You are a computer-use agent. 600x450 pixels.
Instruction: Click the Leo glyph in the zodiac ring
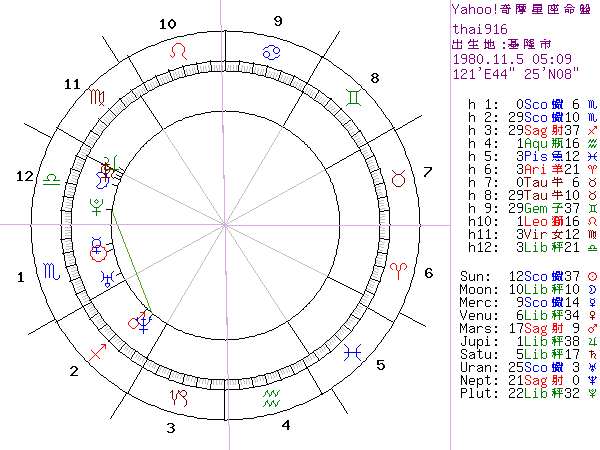pos(178,49)
